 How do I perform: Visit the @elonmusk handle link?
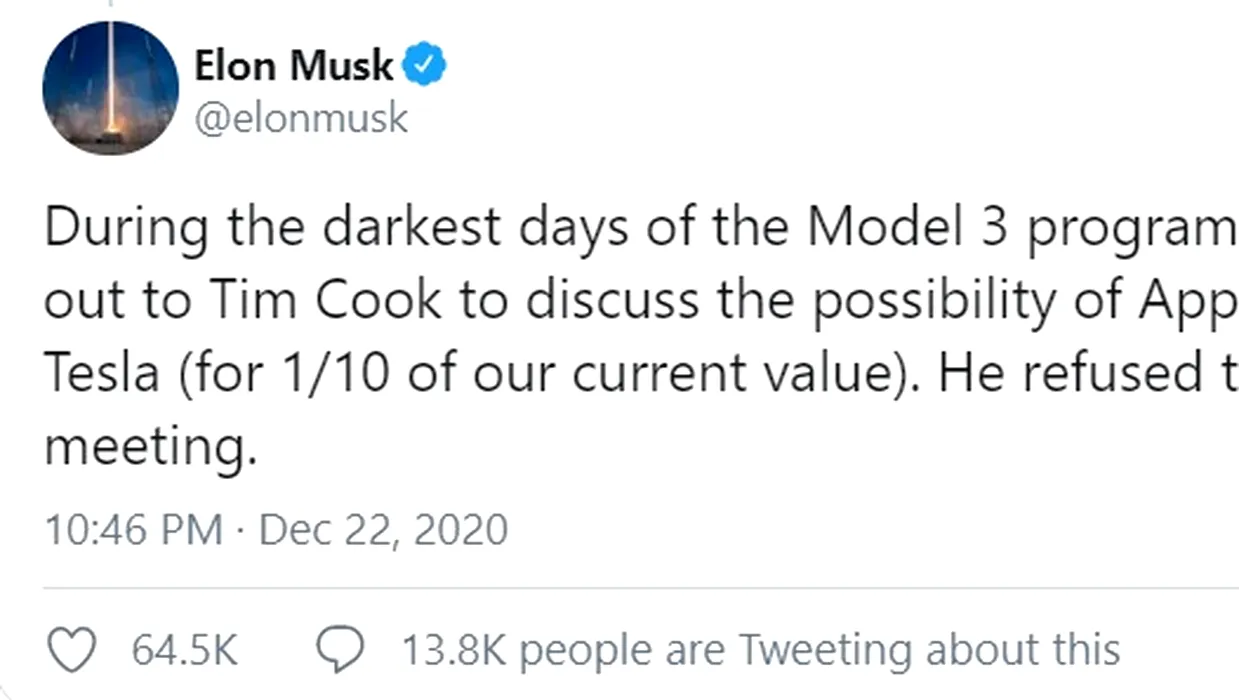click(301, 119)
